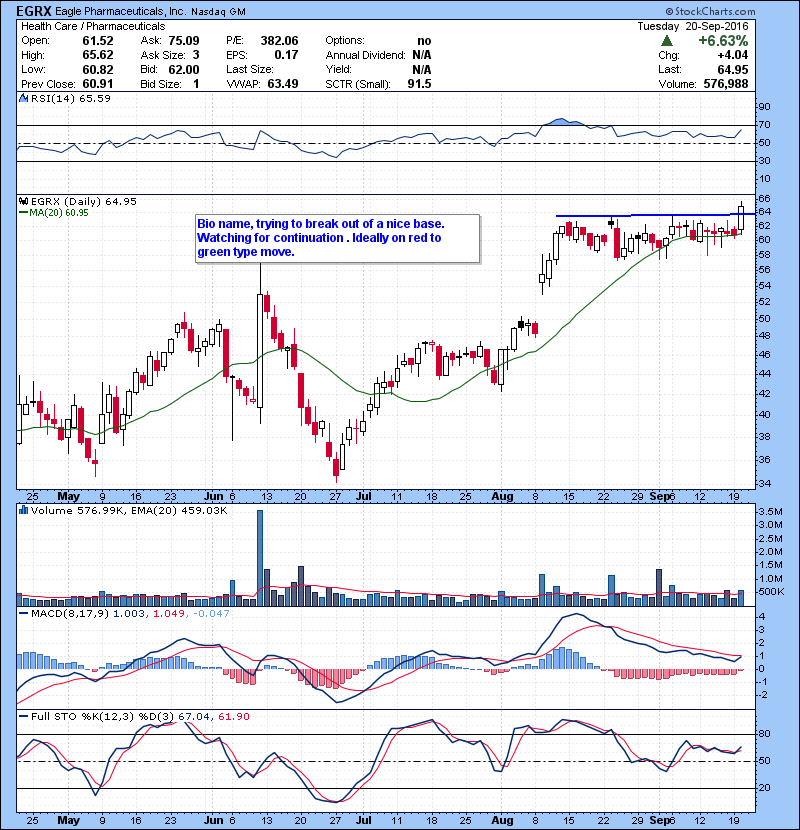Click the Ask Size value 3
800x830 pixels.
tap(196, 55)
